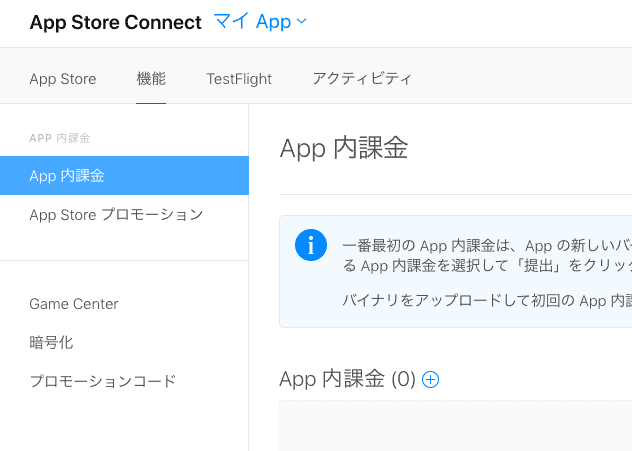Click the APP 内課金 sidebar group label
The image size is (632, 451).
pos(60,138)
